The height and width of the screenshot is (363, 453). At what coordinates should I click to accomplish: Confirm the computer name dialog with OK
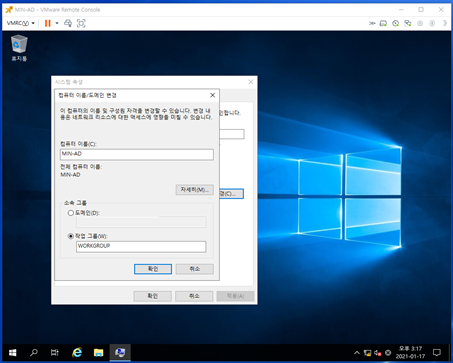tap(153, 269)
